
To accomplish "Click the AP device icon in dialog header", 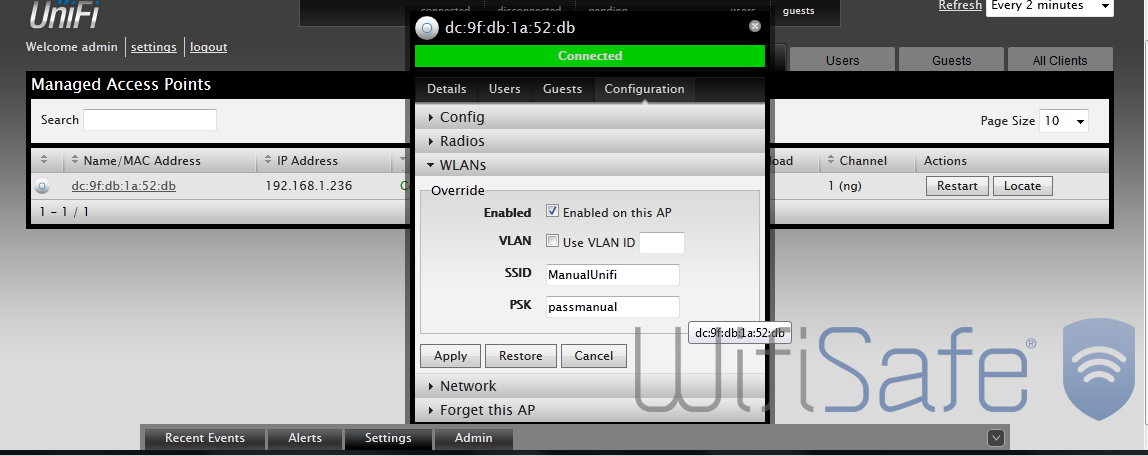I will pyautogui.click(x=427, y=28).
